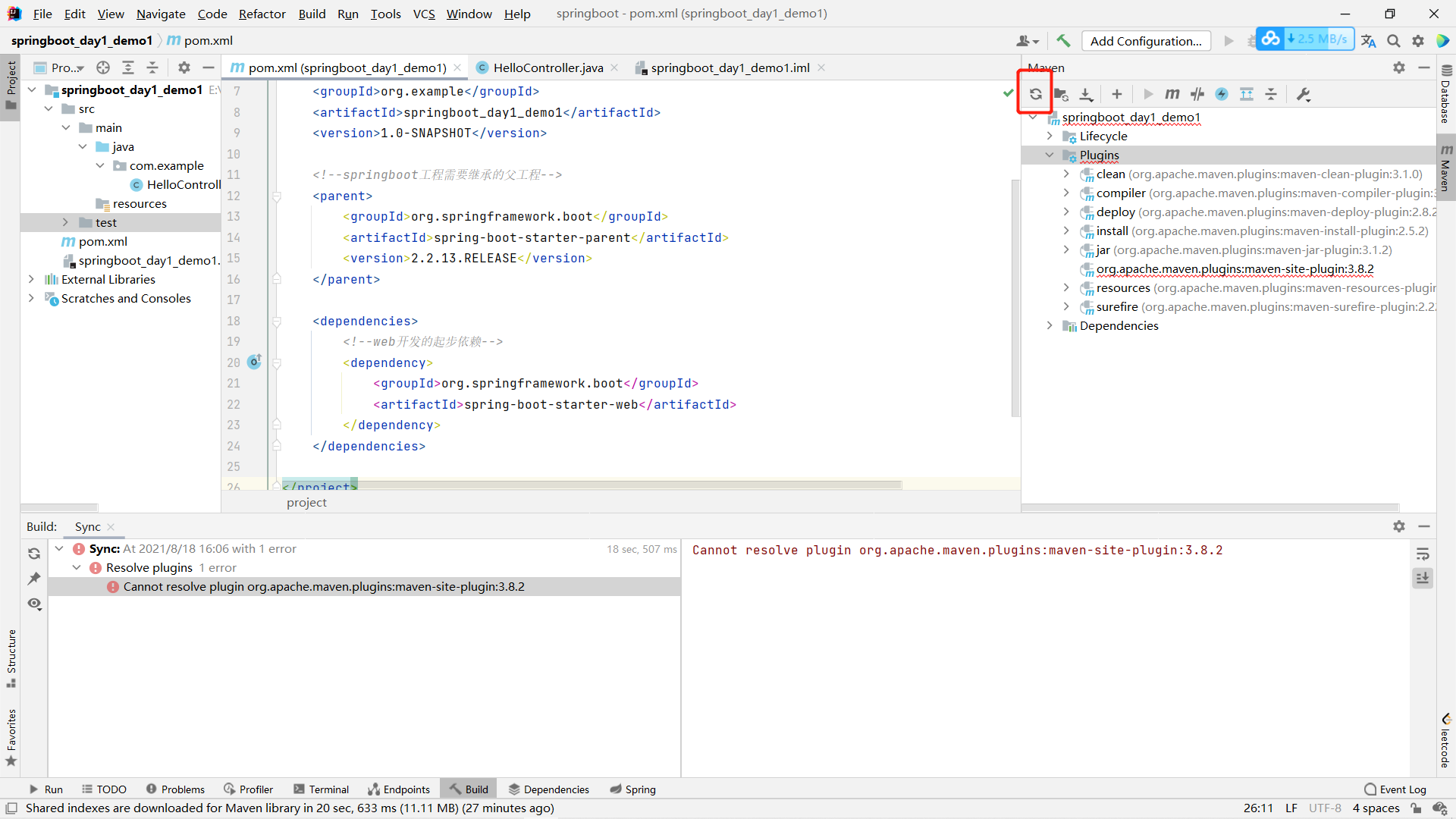Click Generate Sources and Update Folders icon
Screen dimensions: 1456x819
(1061, 94)
